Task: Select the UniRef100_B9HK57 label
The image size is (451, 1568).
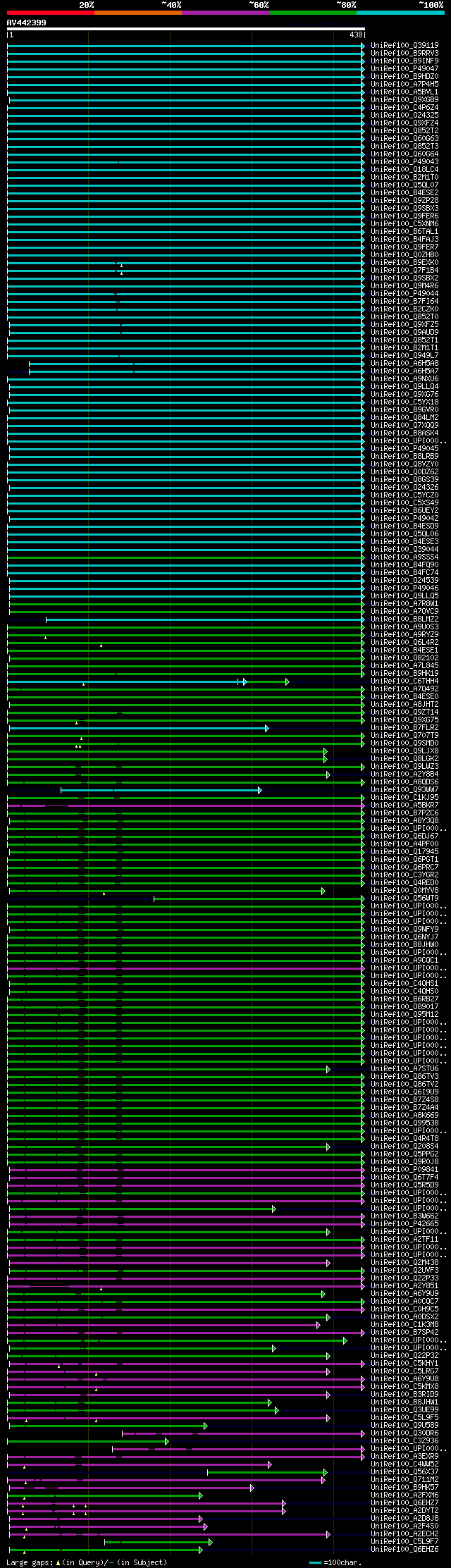Action: (x=404, y=1488)
